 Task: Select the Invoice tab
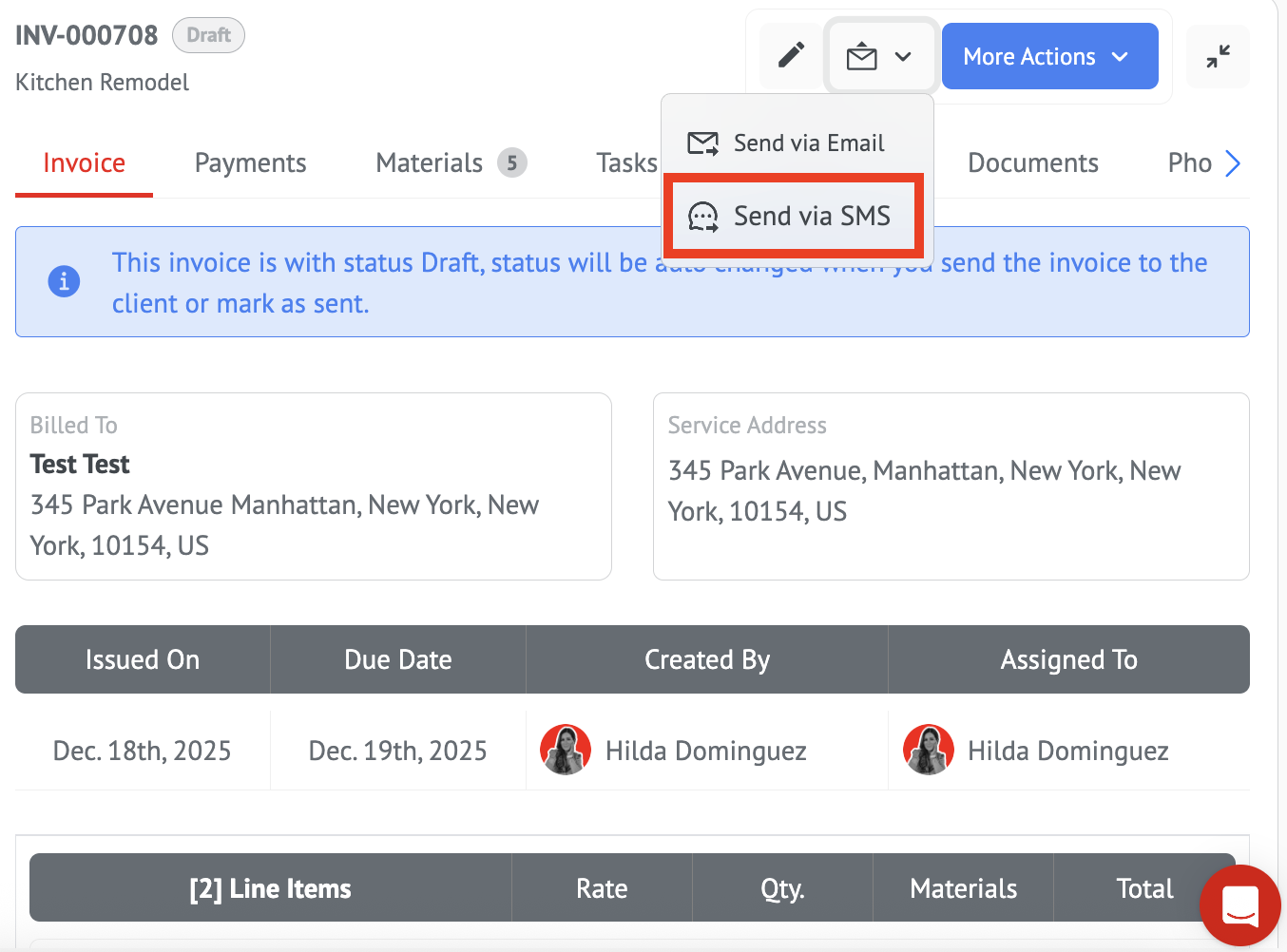point(84,163)
